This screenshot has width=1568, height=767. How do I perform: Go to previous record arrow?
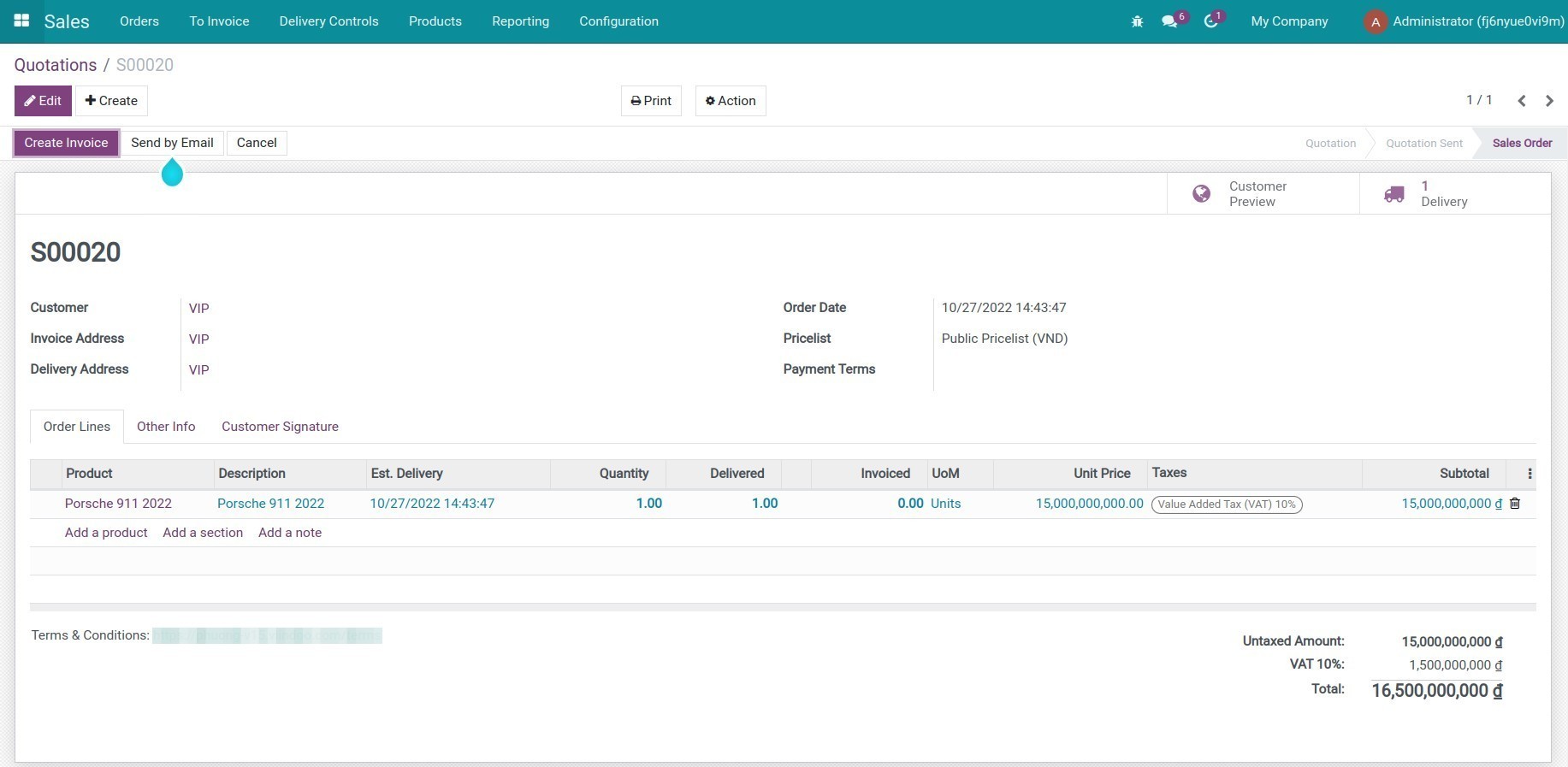[x=1522, y=101]
